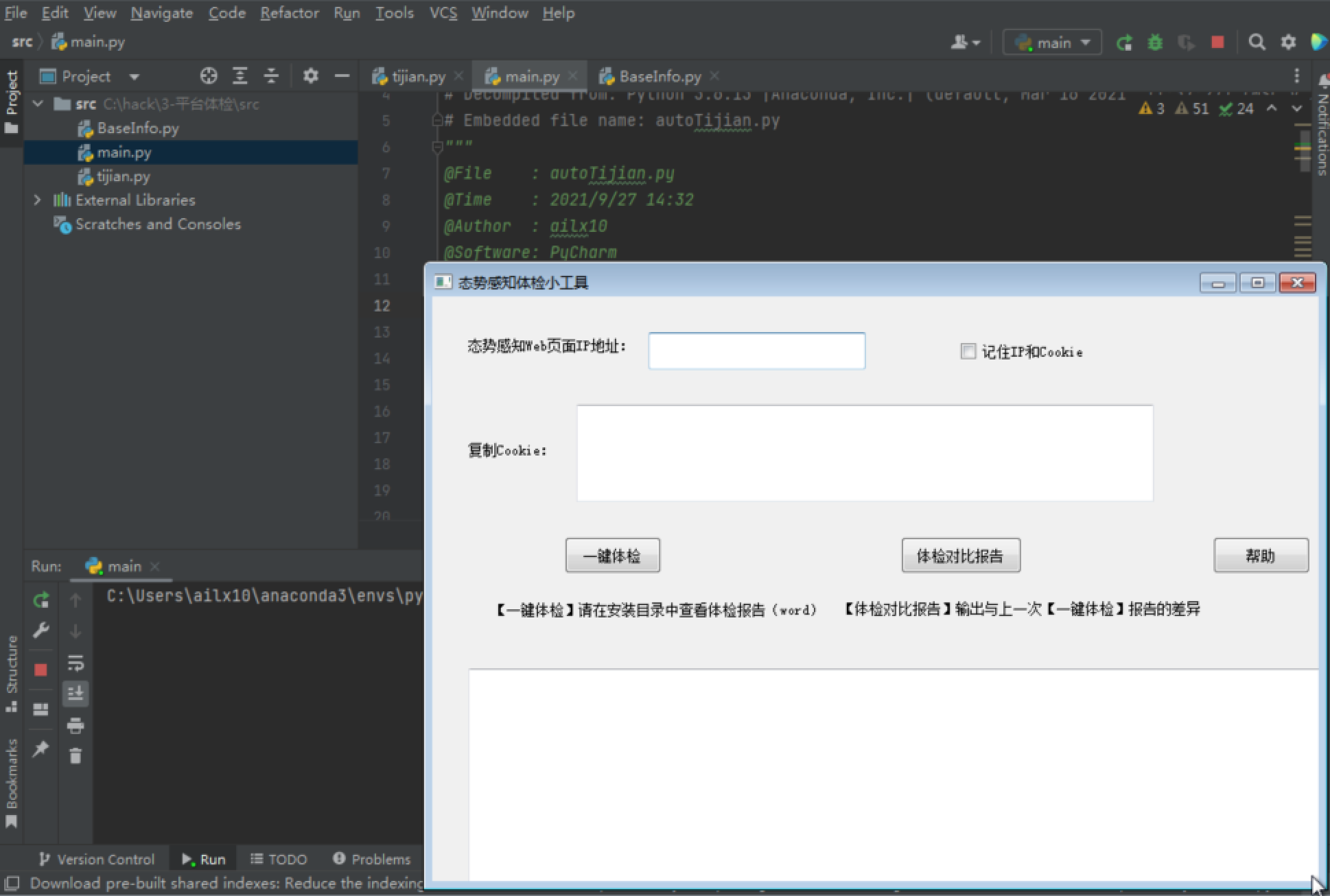Collapse the src folder in Project view
This screenshot has height=896, width=1330.
pos(38,104)
